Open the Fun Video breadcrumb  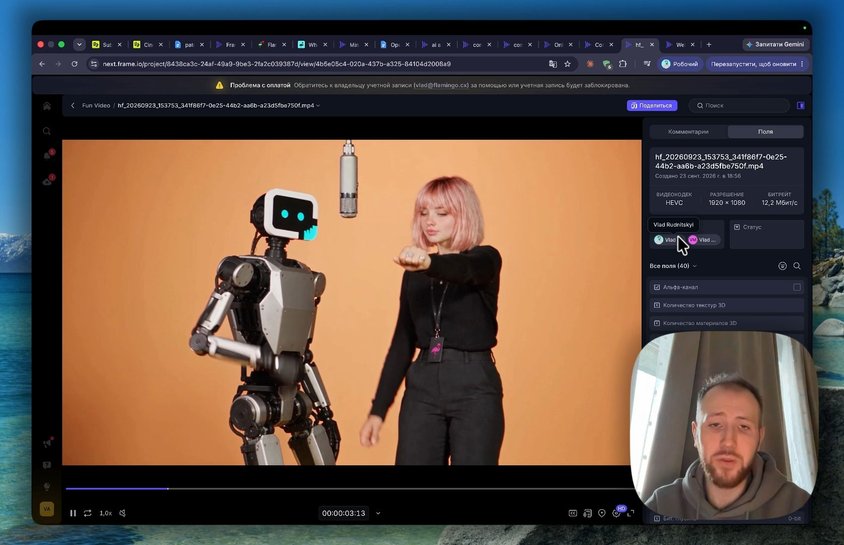(x=96, y=105)
